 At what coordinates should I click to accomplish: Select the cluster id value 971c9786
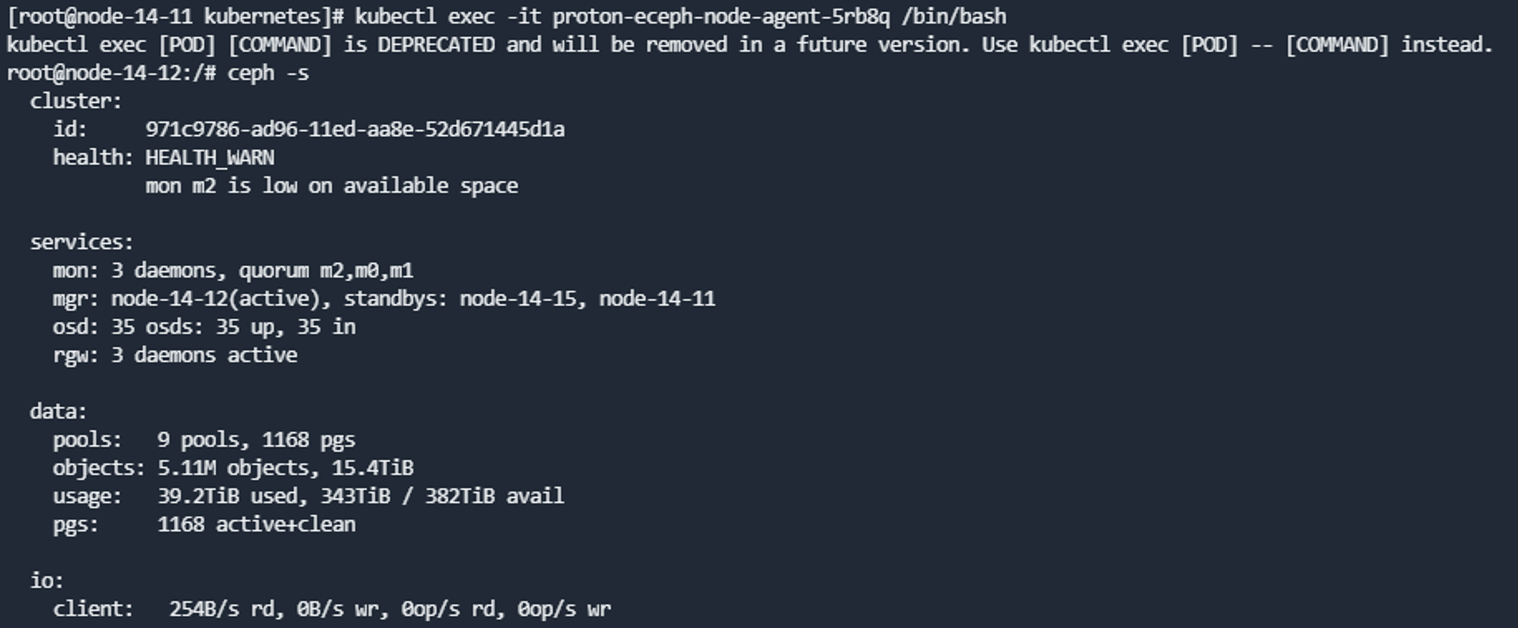(355, 129)
